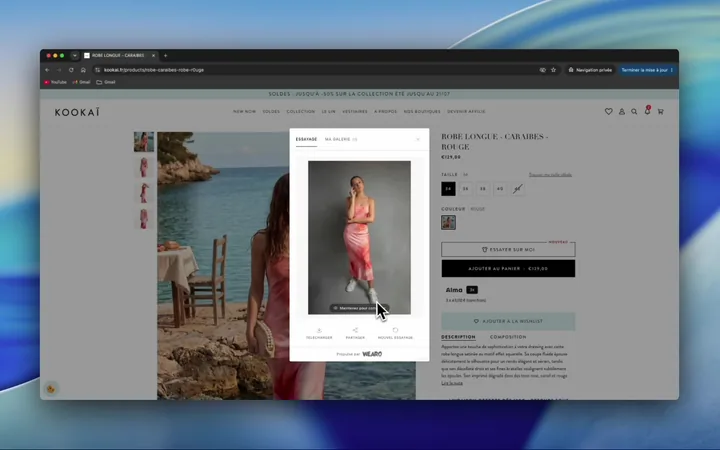Bookmark this page with the star
The image size is (720, 450).
(x=553, y=70)
